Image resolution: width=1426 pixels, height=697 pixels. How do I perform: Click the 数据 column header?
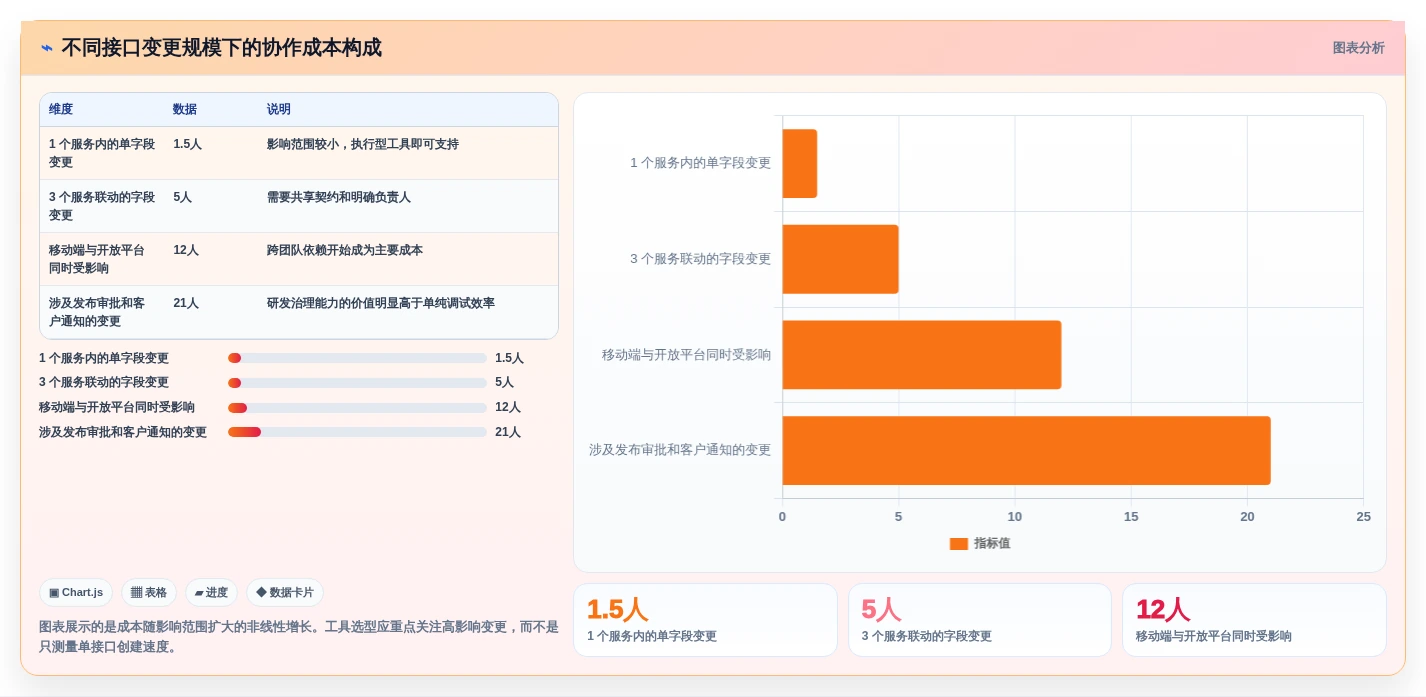coord(185,109)
